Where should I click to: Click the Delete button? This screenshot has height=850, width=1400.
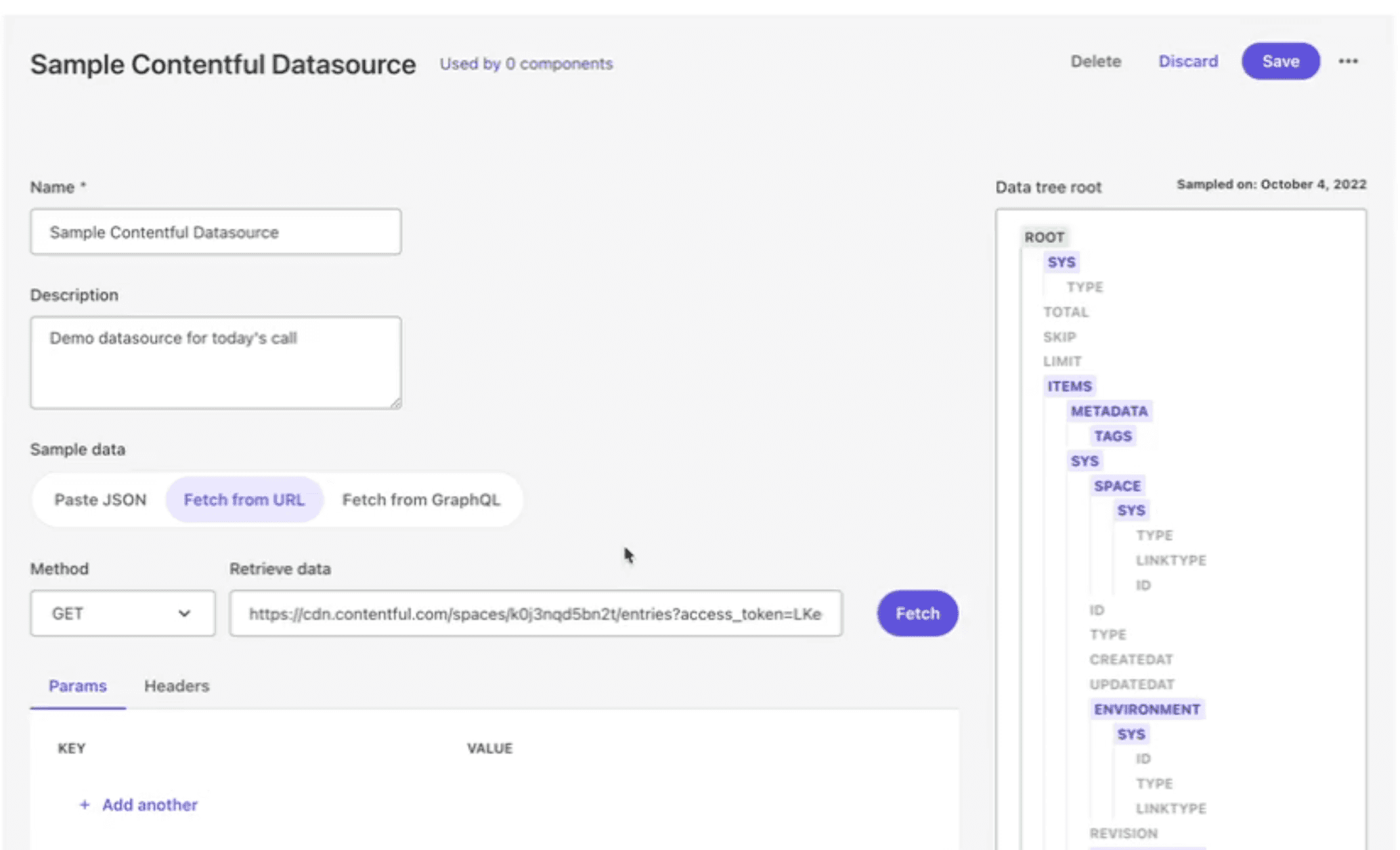(1095, 62)
